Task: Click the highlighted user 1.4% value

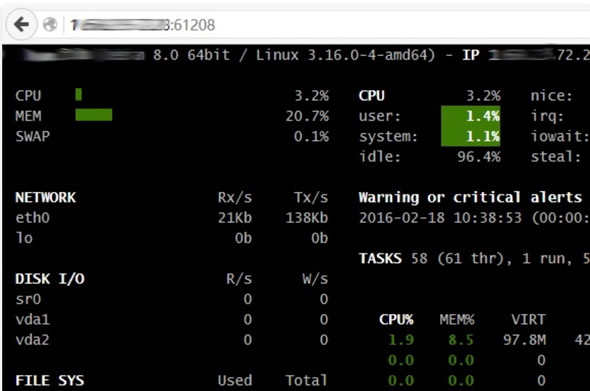Action: coord(471,116)
